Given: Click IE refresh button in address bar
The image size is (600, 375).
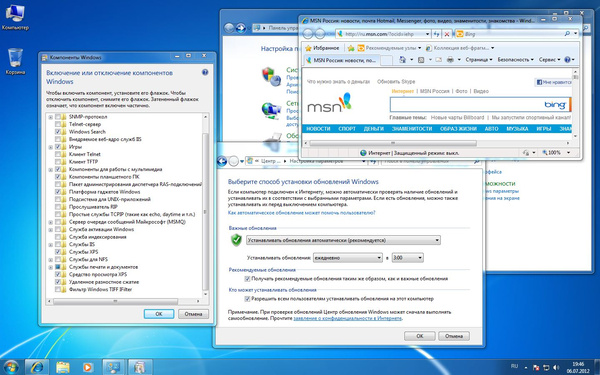Looking at the screenshot, I should click(437, 34).
